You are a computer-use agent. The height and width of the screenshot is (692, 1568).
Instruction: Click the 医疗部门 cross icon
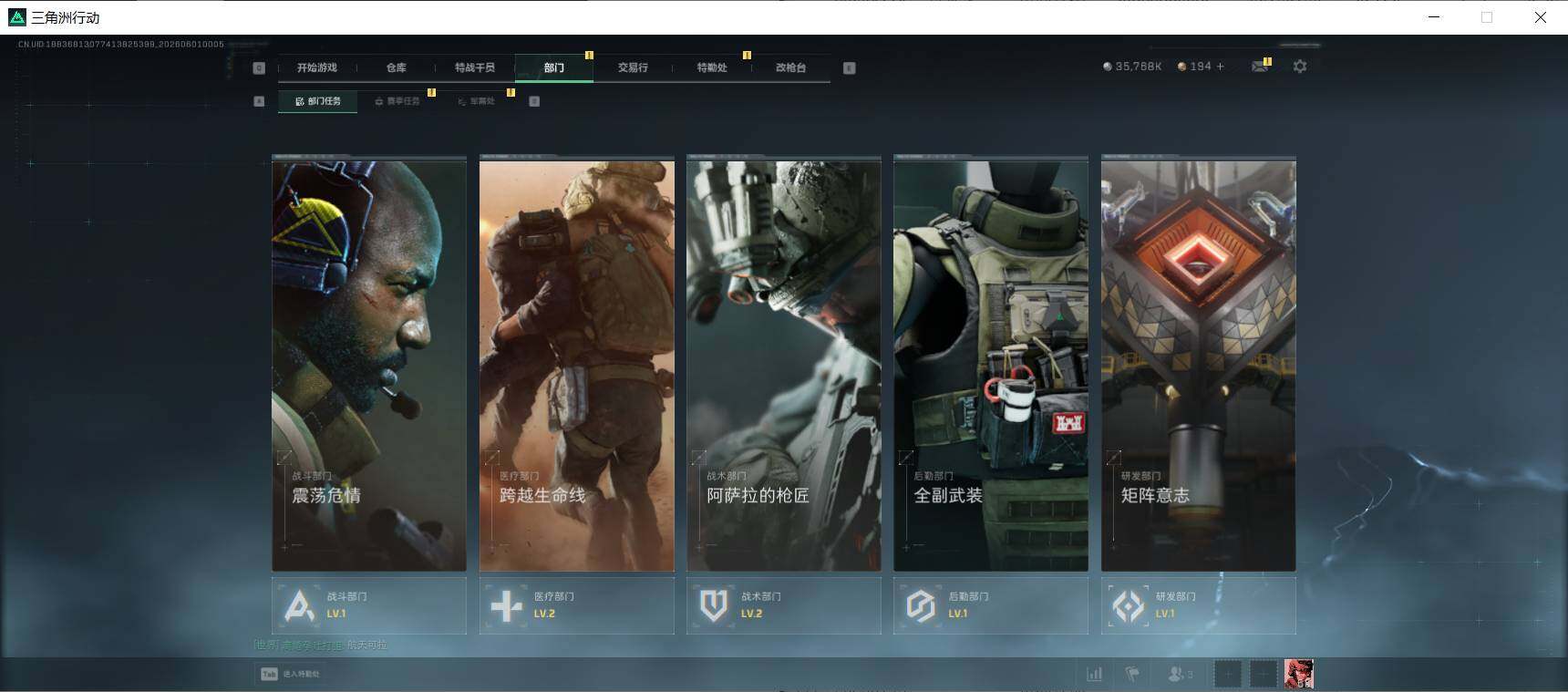(507, 606)
